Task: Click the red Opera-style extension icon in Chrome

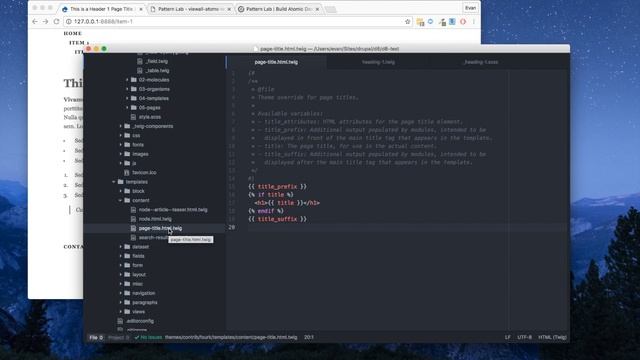Action: tap(463, 22)
